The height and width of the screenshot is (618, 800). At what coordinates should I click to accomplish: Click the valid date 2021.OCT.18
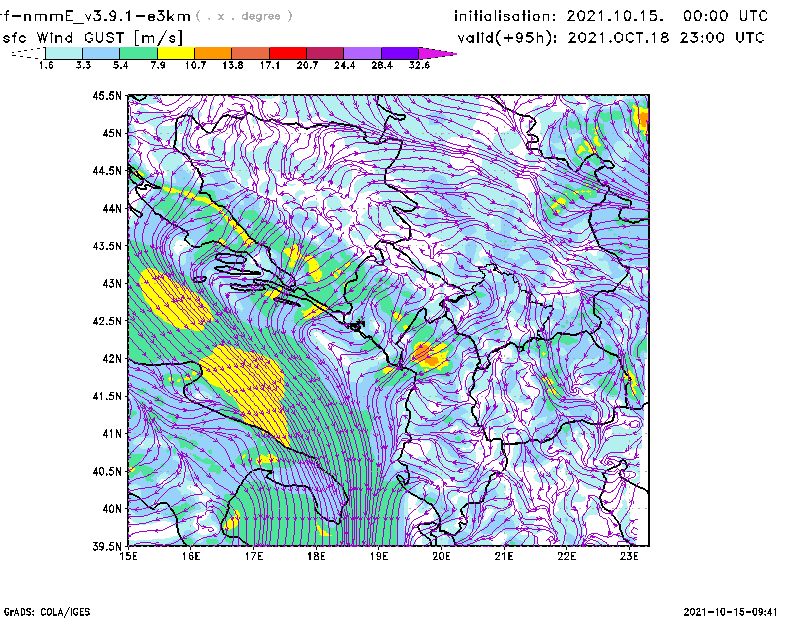[x=618, y=37]
